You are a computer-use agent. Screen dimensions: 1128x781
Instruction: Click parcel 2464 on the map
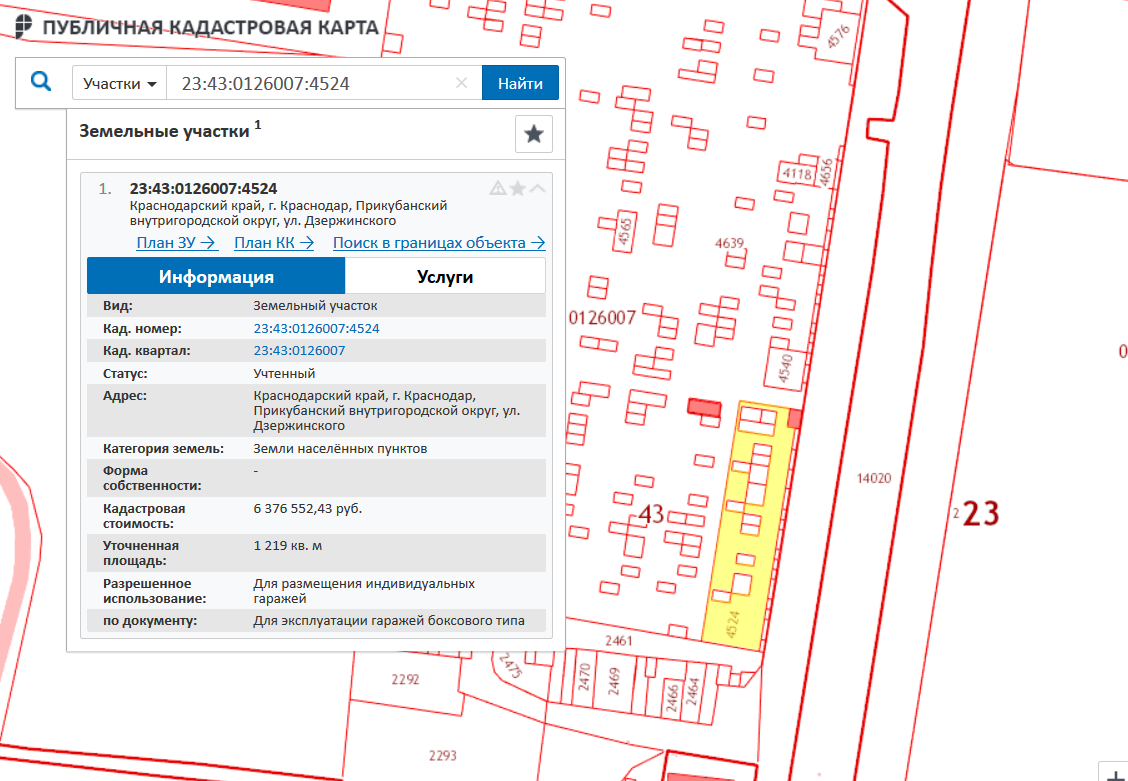tap(693, 692)
